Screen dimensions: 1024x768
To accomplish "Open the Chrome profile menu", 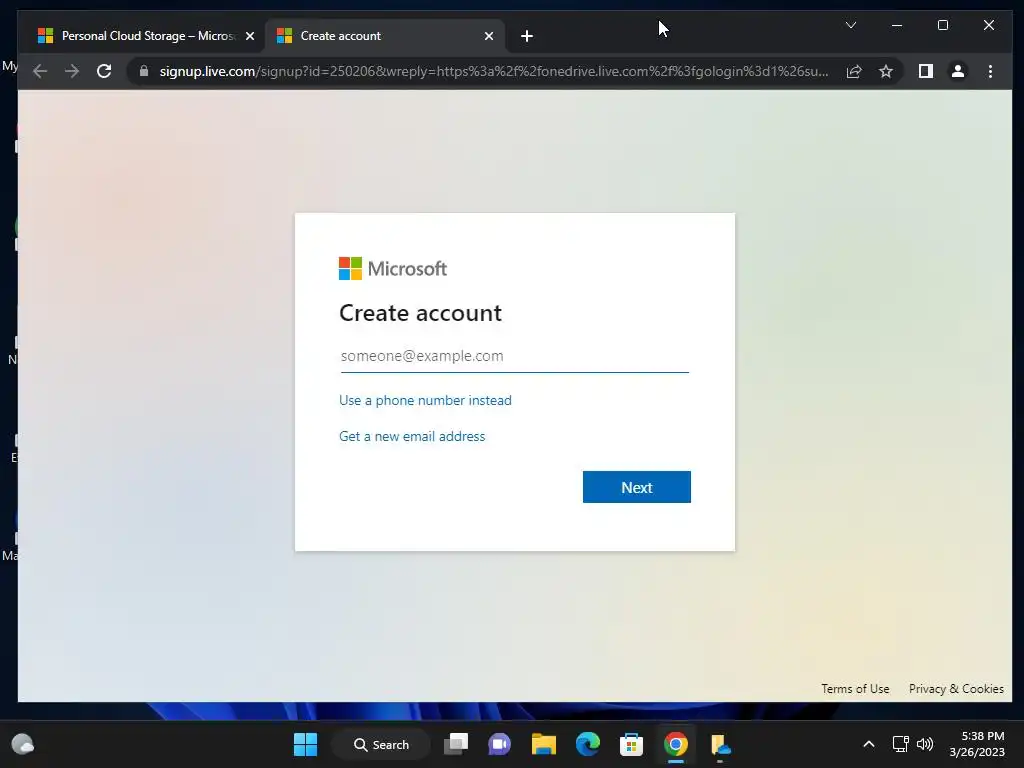I will [x=957, y=71].
